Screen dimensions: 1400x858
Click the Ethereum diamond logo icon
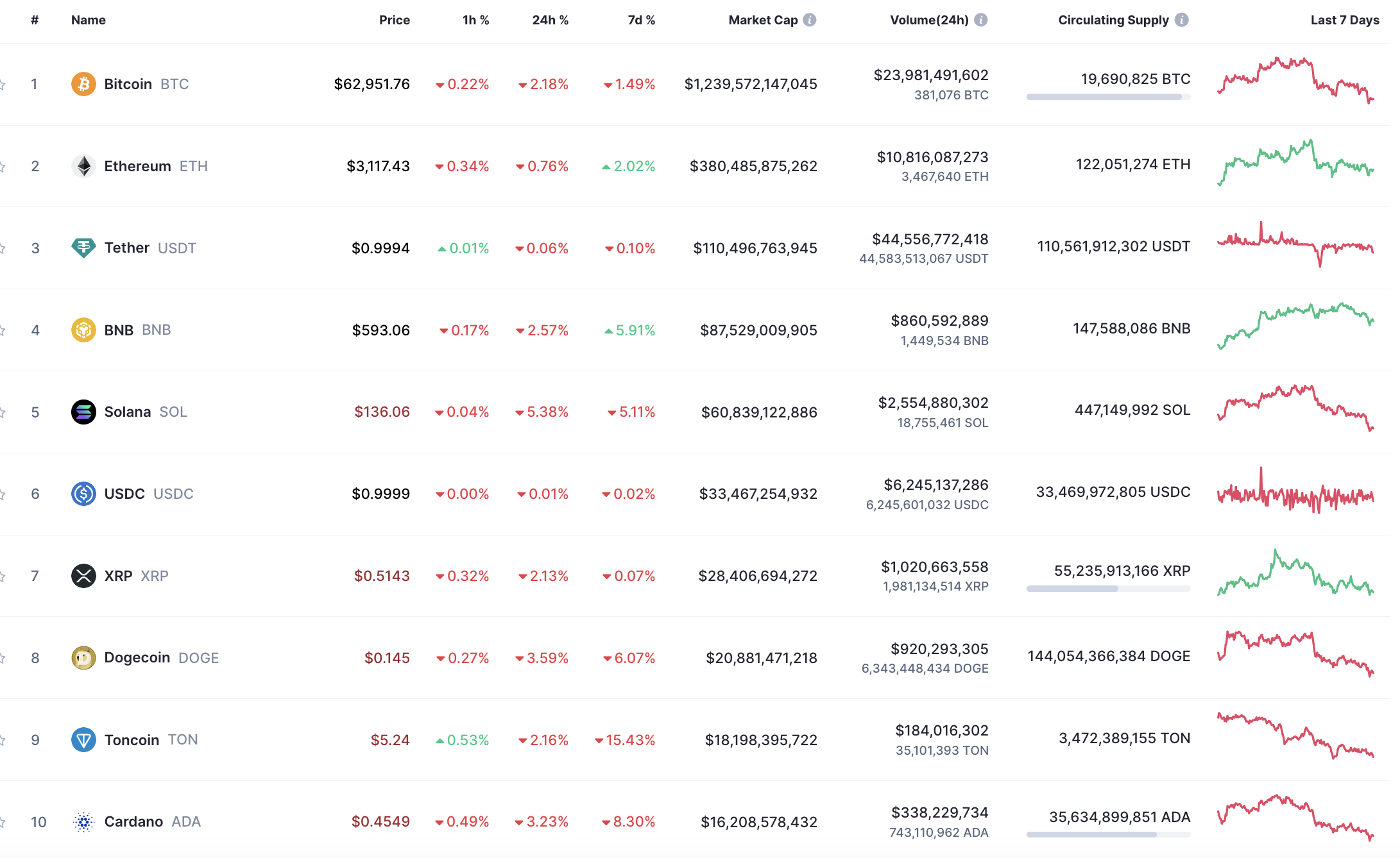point(83,166)
